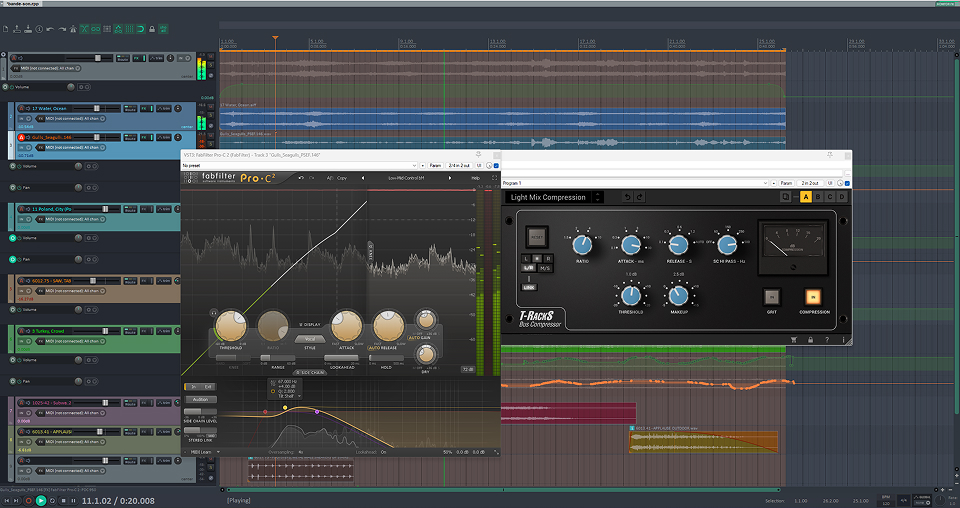The image size is (960, 508).
Task: Toggle grid lines icon in toolbar
Action: tap(129, 29)
